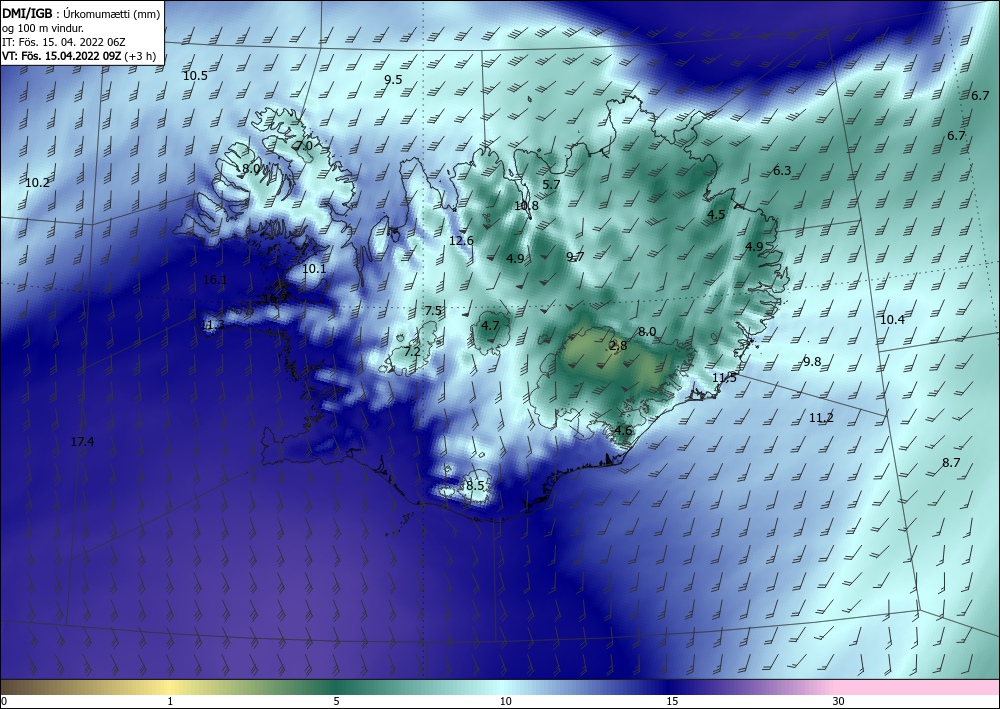Viewport: 1000px width, 709px height.
Task: Click the legend tick label 1
Action: pos(170,701)
